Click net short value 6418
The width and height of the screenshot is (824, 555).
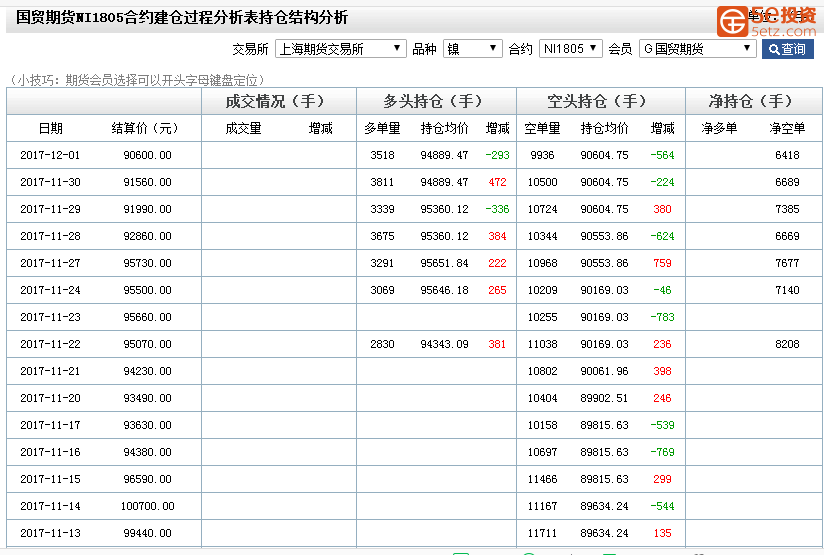(787, 155)
